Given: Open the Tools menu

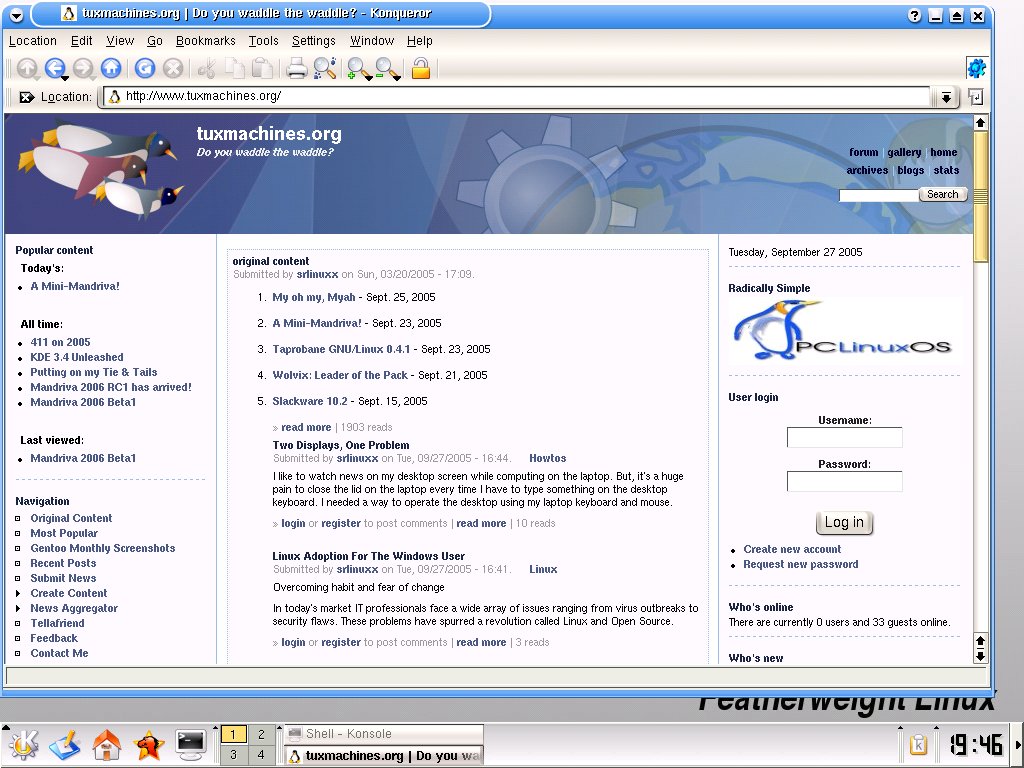Looking at the screenshot, I should point(264,40).
